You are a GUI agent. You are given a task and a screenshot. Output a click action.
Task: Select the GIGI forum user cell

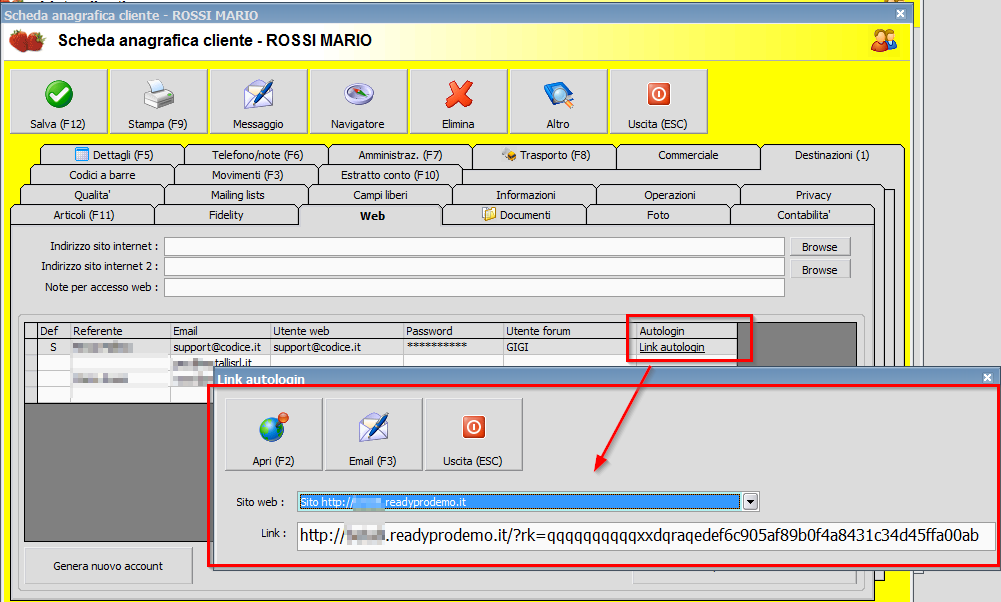click(570, 347)
